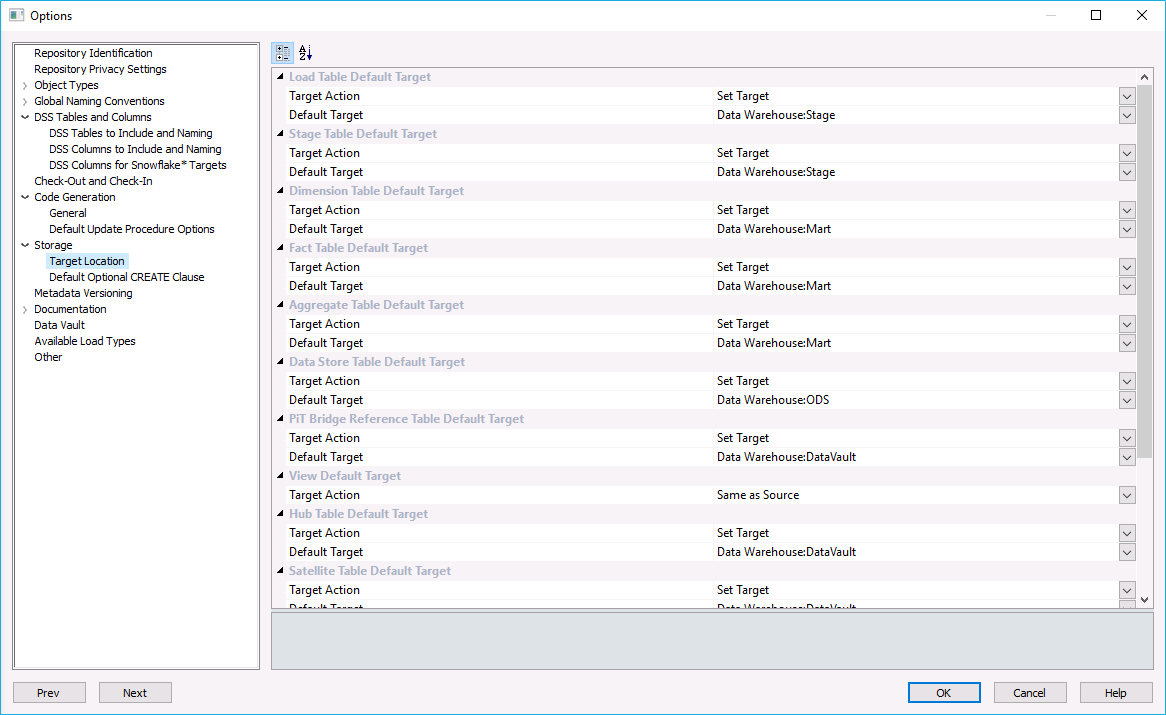
Task: Open Default Target dropdown for Data Store Table
Action: pyautogui.click(x=1127, y=400)
